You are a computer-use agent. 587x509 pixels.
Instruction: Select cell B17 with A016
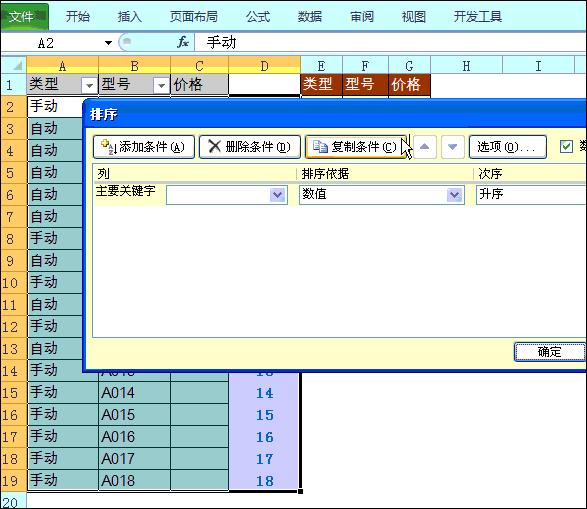pos(134,437)
